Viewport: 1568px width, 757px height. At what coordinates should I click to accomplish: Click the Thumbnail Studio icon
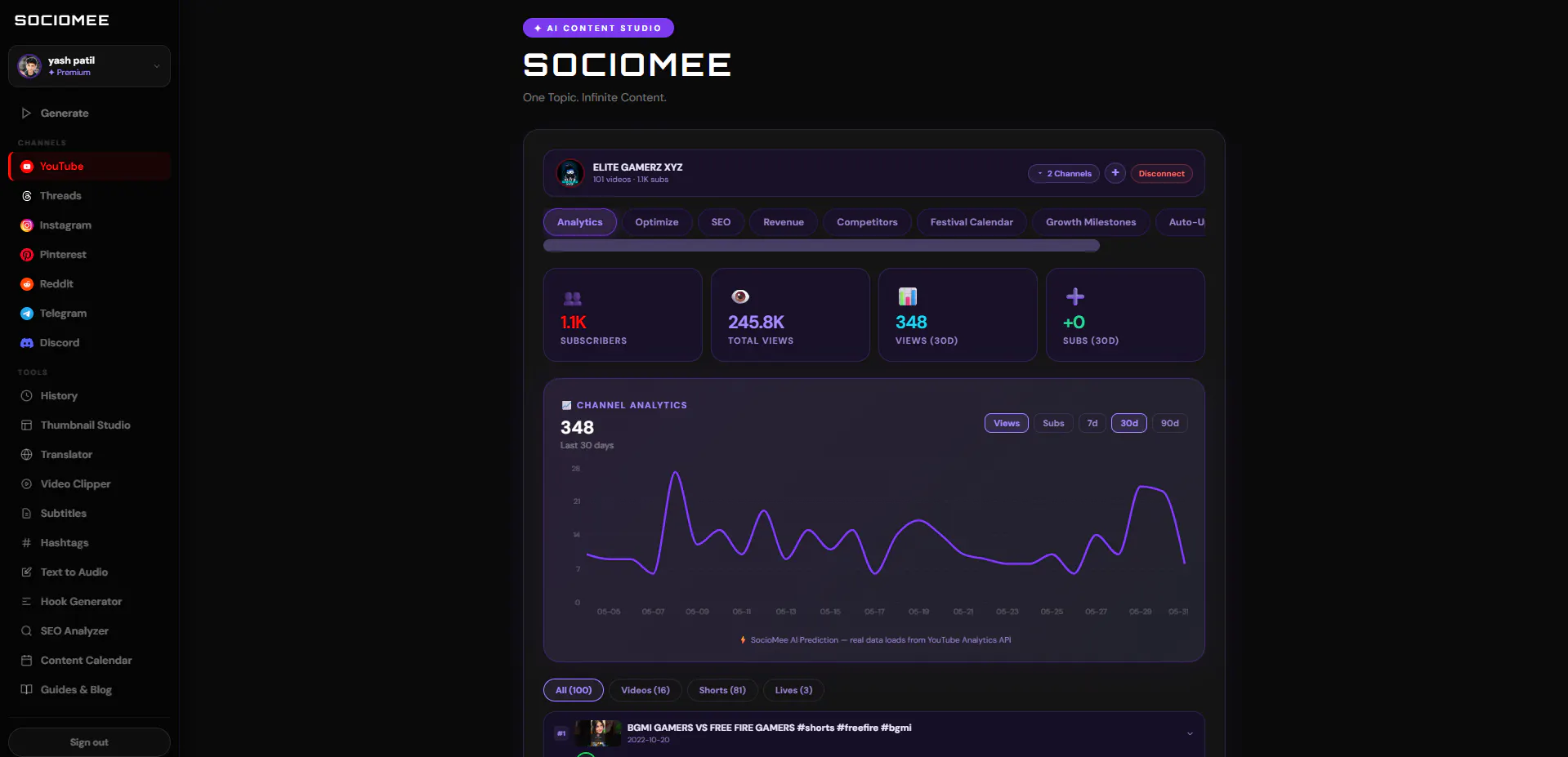click(x=26, y=425)
